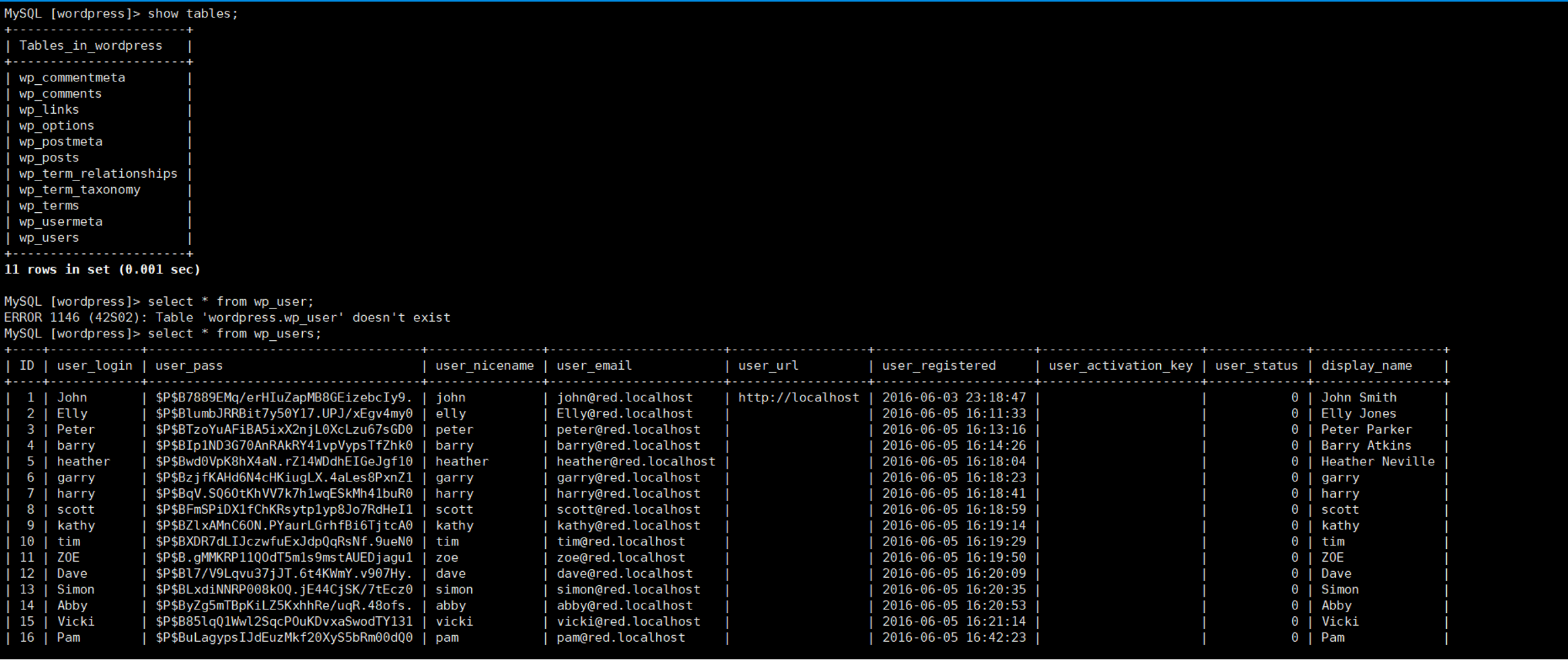Click the display_name column header
The width and height of the screenshot is (1568, 660).
(x=1367, y=366)
